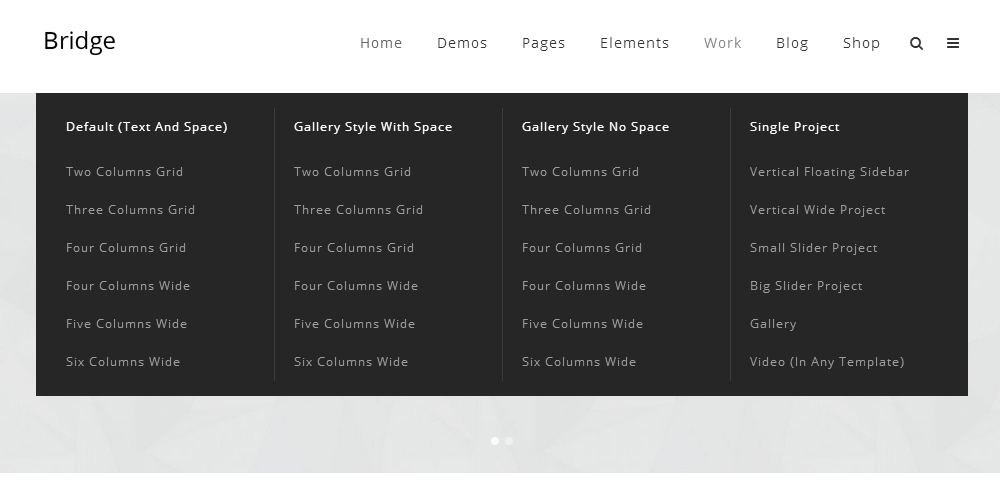Viewport: 1000px width, 500px height.
Task: Open Five Columns Wide under Gallery With Space
Action: point(355,323)
